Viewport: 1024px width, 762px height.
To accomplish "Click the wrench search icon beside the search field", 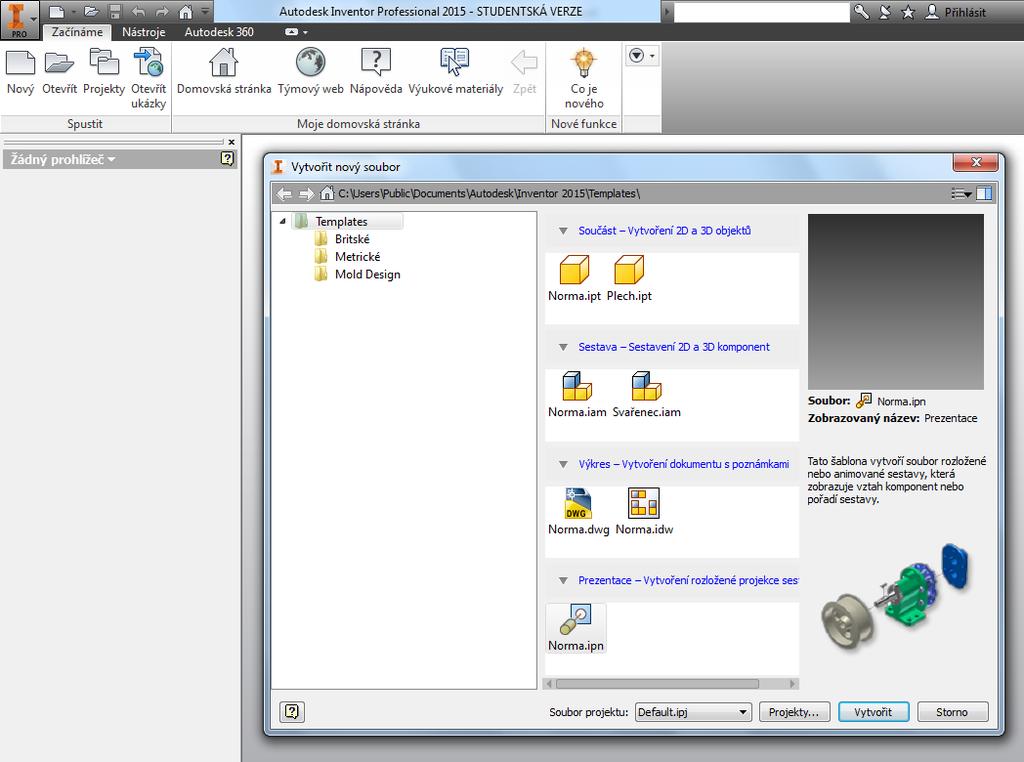I will (862, 12).
